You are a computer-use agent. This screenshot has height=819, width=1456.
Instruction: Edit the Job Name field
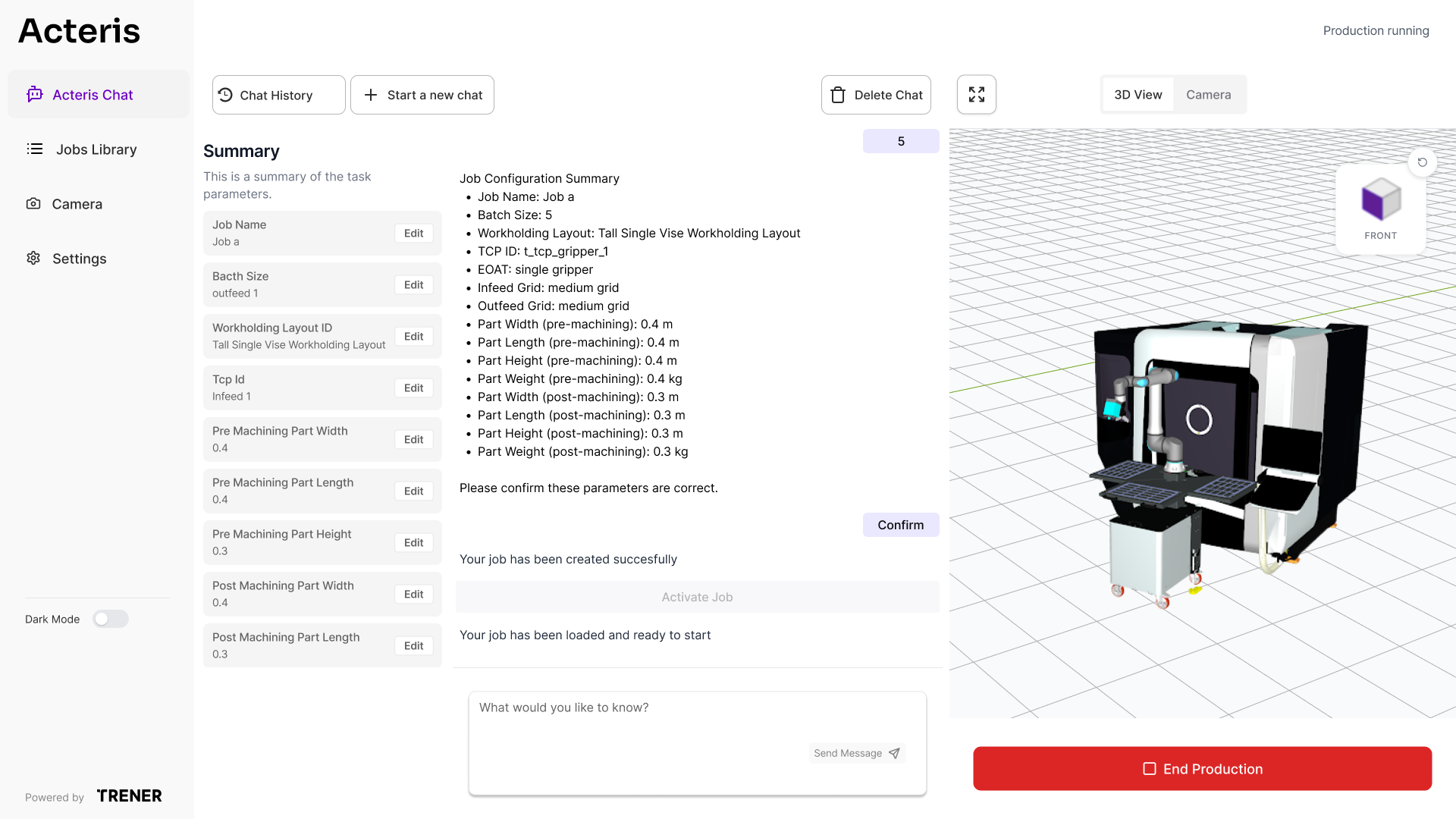coord(413,233)
